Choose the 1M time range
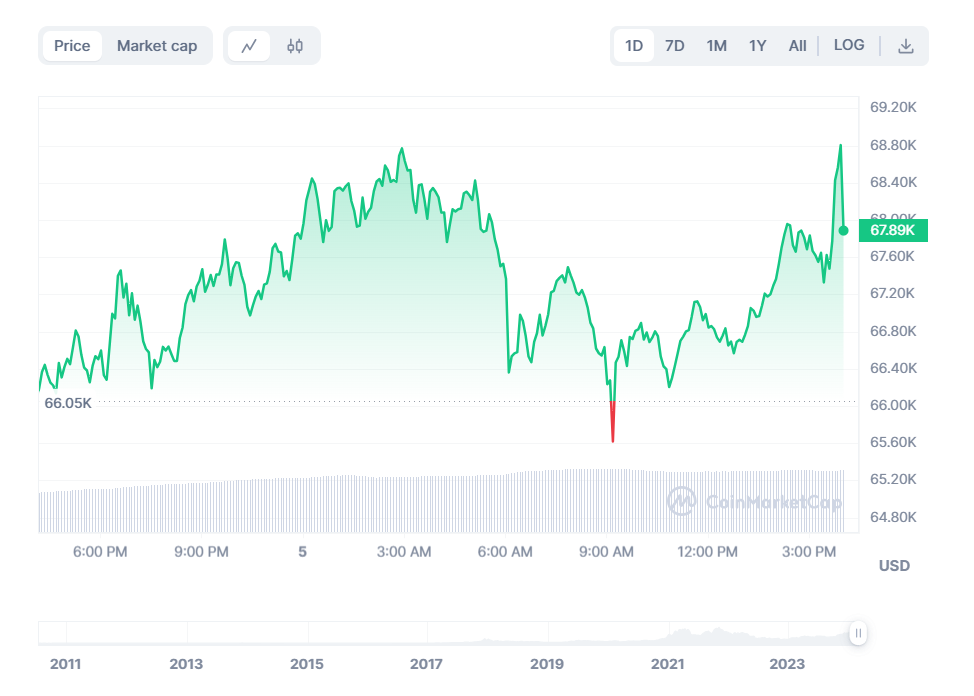 (716, 46)
